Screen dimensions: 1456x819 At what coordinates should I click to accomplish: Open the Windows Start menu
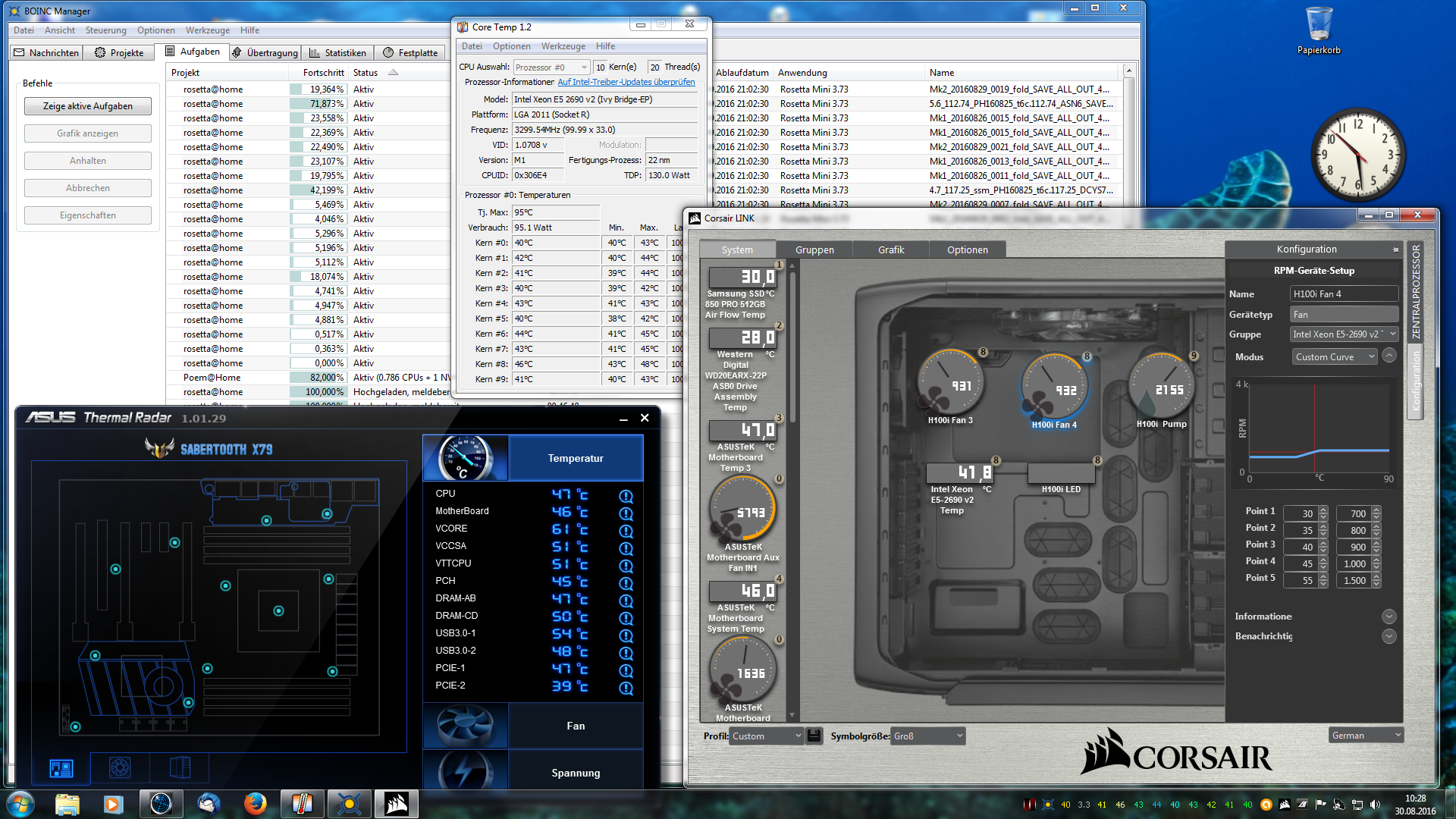click(20, 804)
